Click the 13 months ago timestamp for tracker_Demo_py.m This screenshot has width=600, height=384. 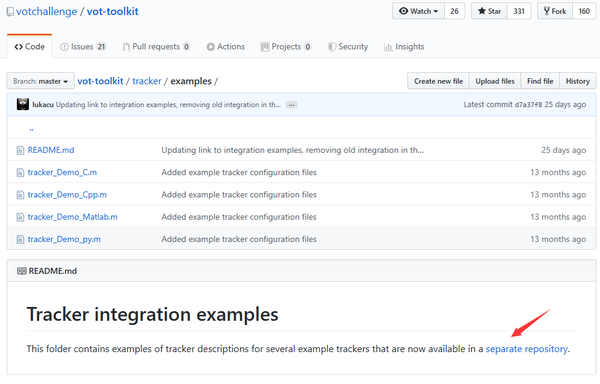[x=558, y=239]
